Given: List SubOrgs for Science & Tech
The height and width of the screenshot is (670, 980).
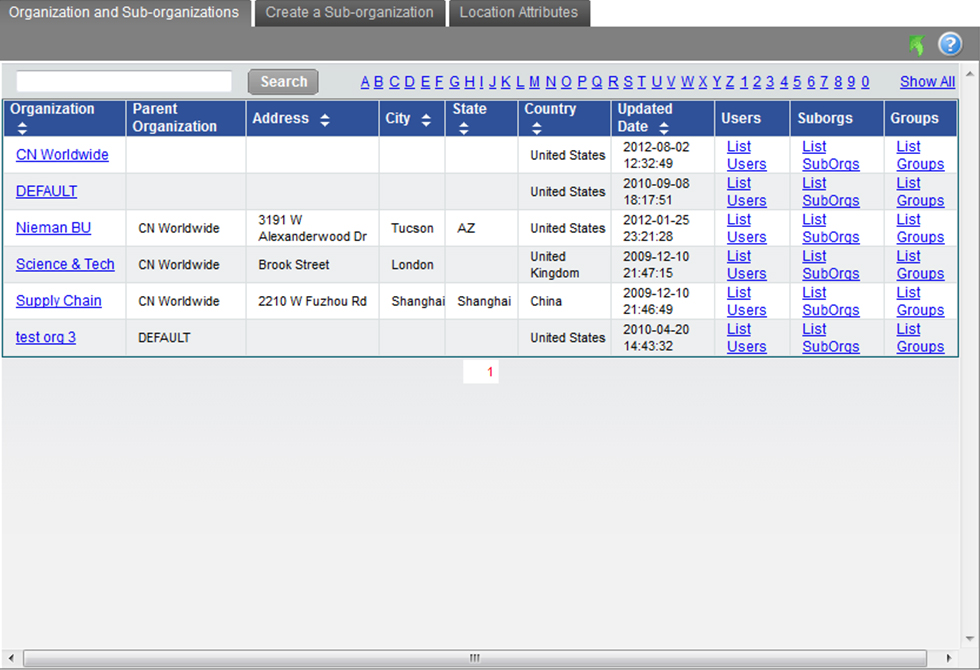Looking at the screenshot, I should pyautogui.click(x=830, y=265).
